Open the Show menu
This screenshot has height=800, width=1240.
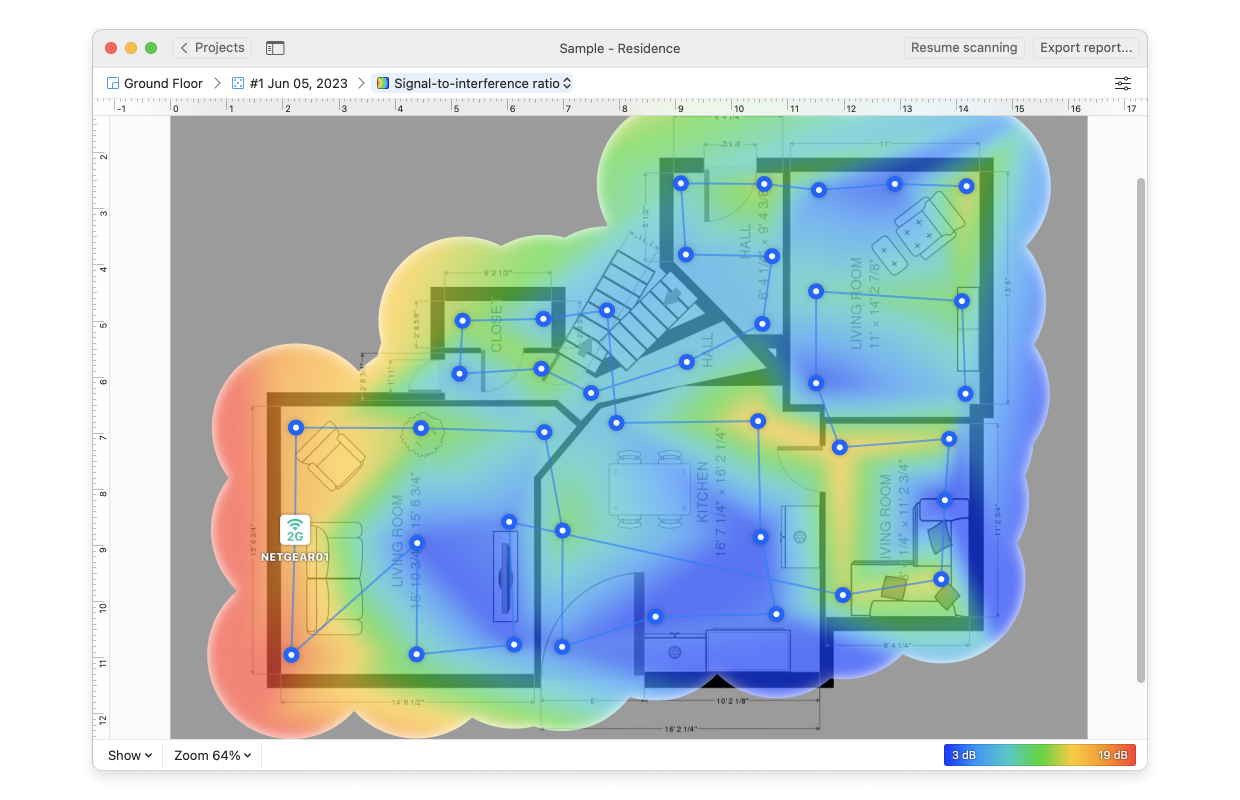point(128,755)
